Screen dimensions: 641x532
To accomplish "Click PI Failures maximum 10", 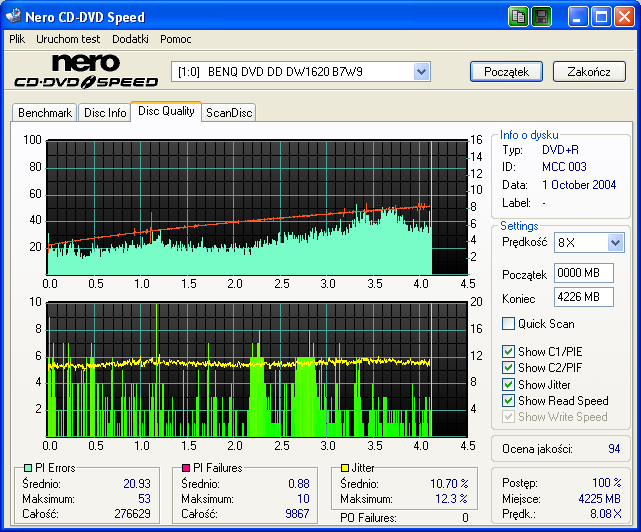I will pyautogui.click(x=303, y=499).
